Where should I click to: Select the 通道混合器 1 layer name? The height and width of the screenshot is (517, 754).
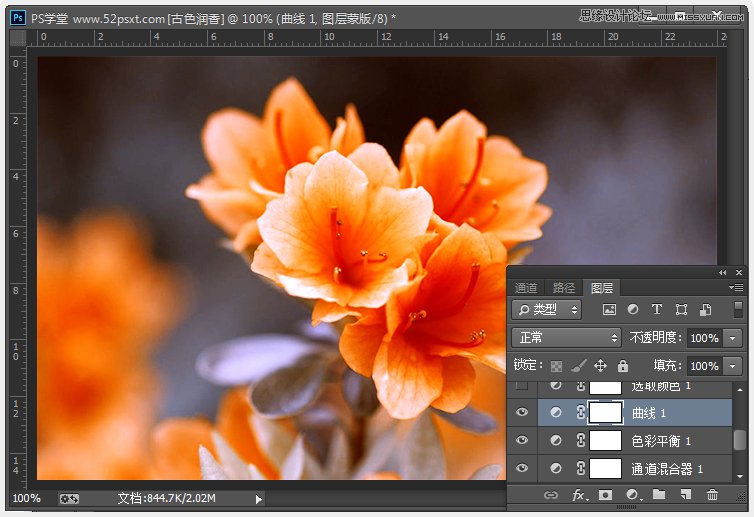(x=667, y=469)
